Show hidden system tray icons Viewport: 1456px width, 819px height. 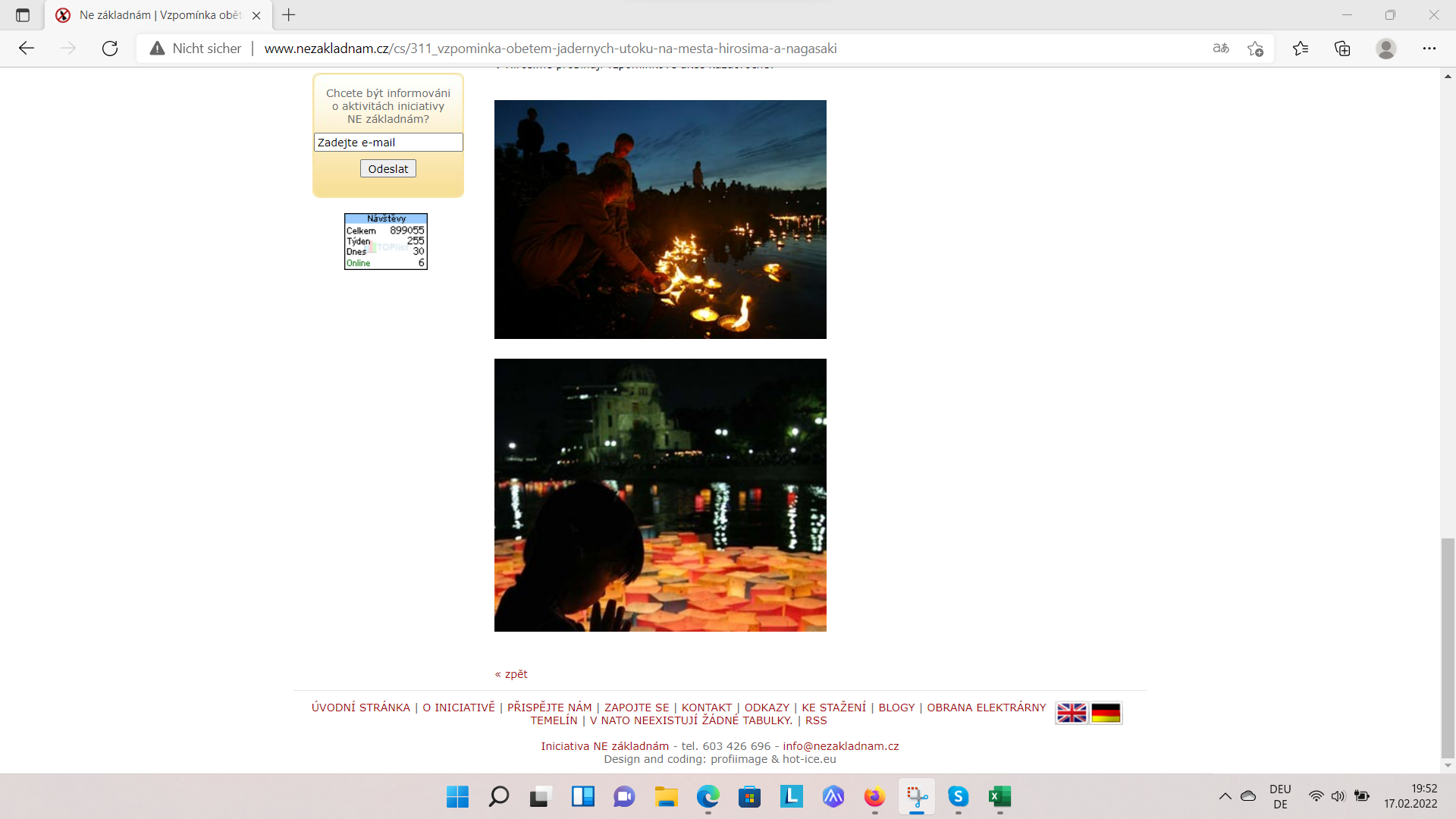[1225, 796]
